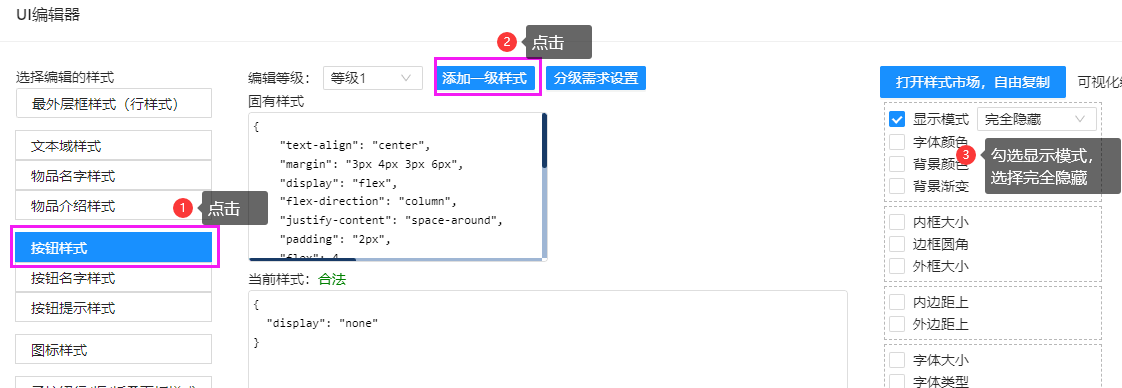The height and width of the screenshot is (388, 1122).
Task: Click 打开样式市场，自由复制 button
Action: [x=972, y=82]
